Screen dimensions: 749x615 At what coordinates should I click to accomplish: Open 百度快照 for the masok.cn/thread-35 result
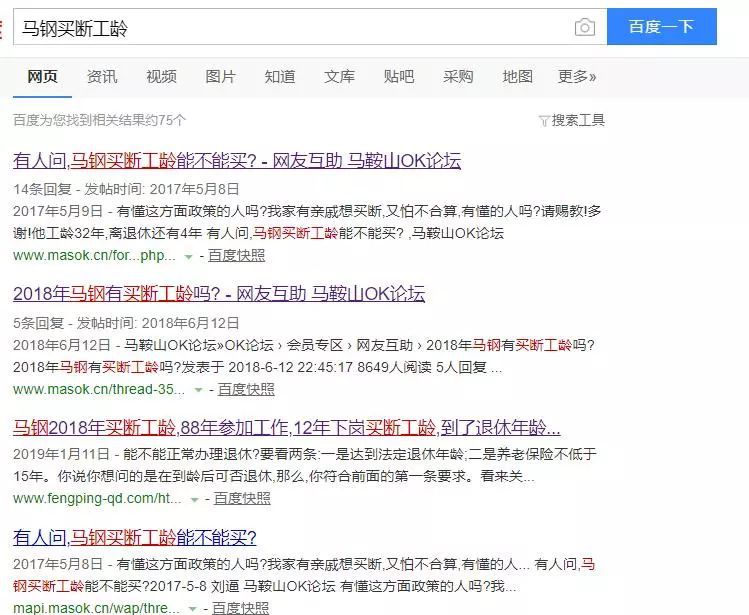click(x=246, y=389)
